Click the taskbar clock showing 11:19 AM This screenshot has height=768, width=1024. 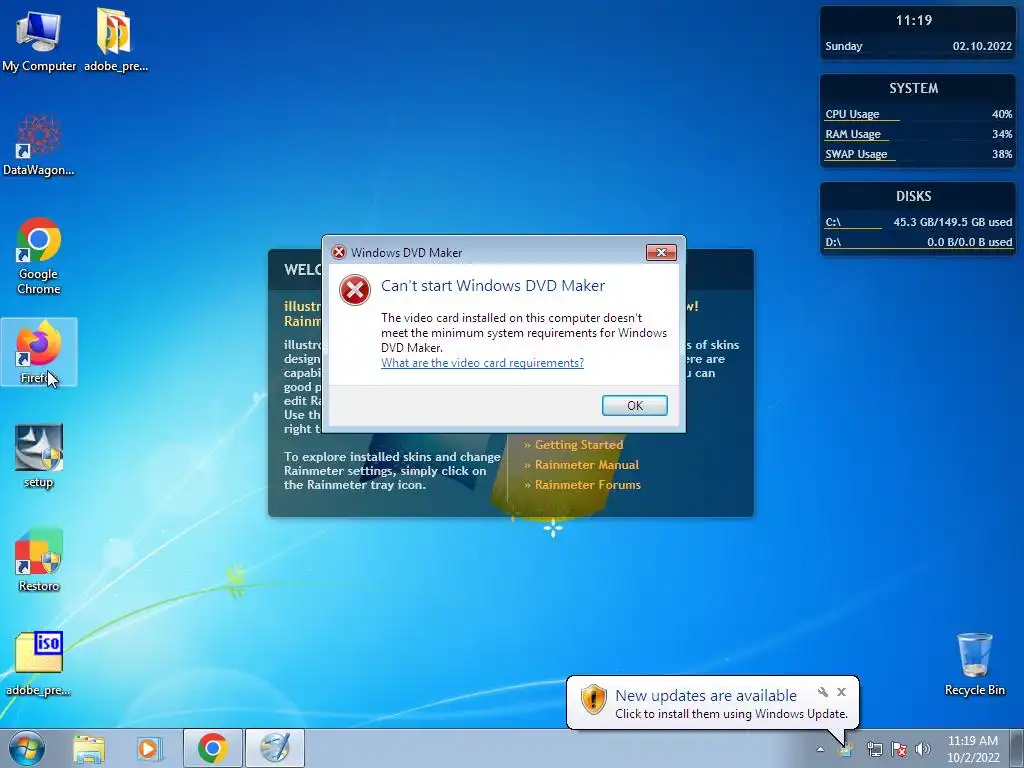[972, 749]
